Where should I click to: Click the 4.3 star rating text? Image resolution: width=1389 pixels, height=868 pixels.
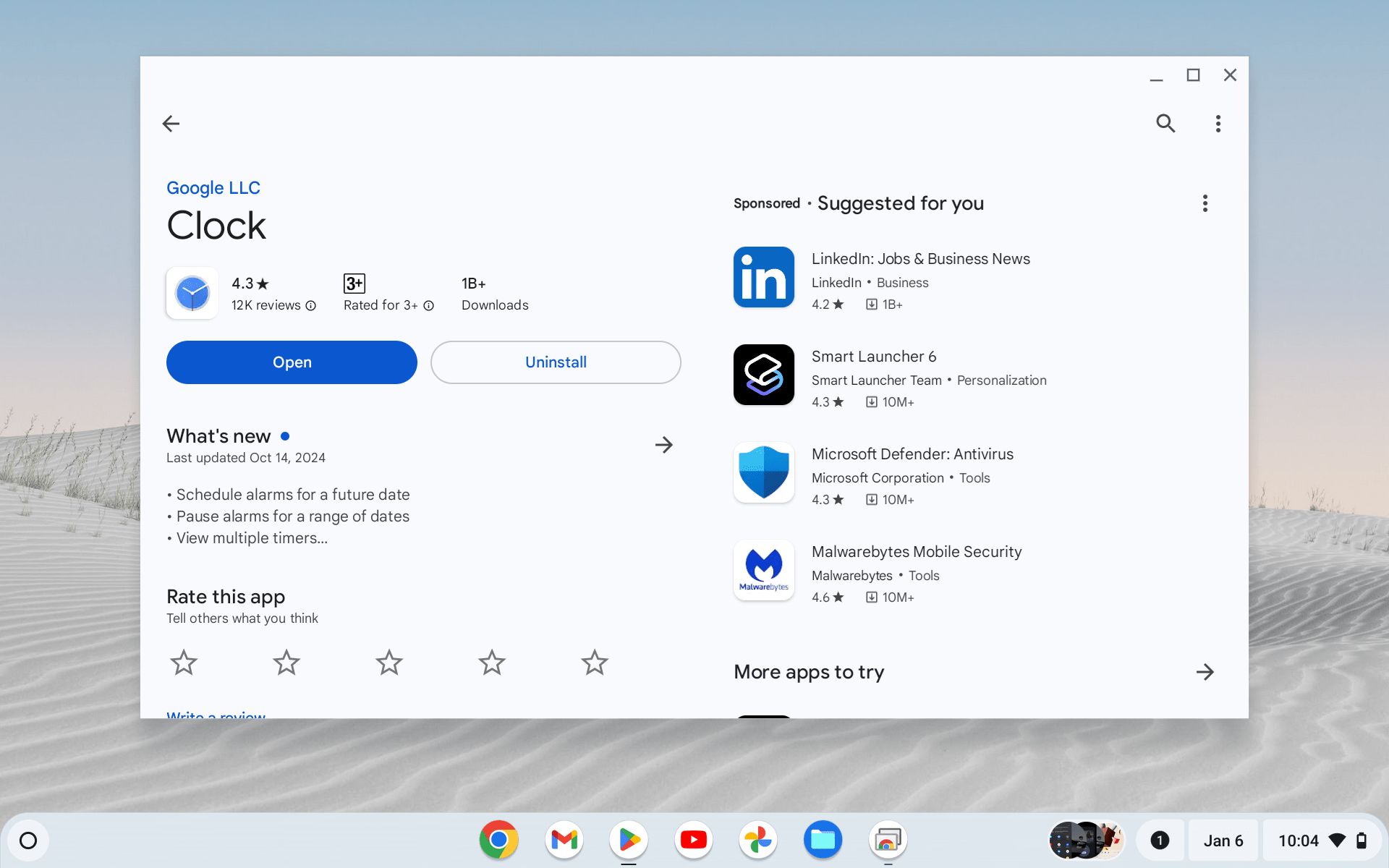pyautogui.click(x=250, y=284)
